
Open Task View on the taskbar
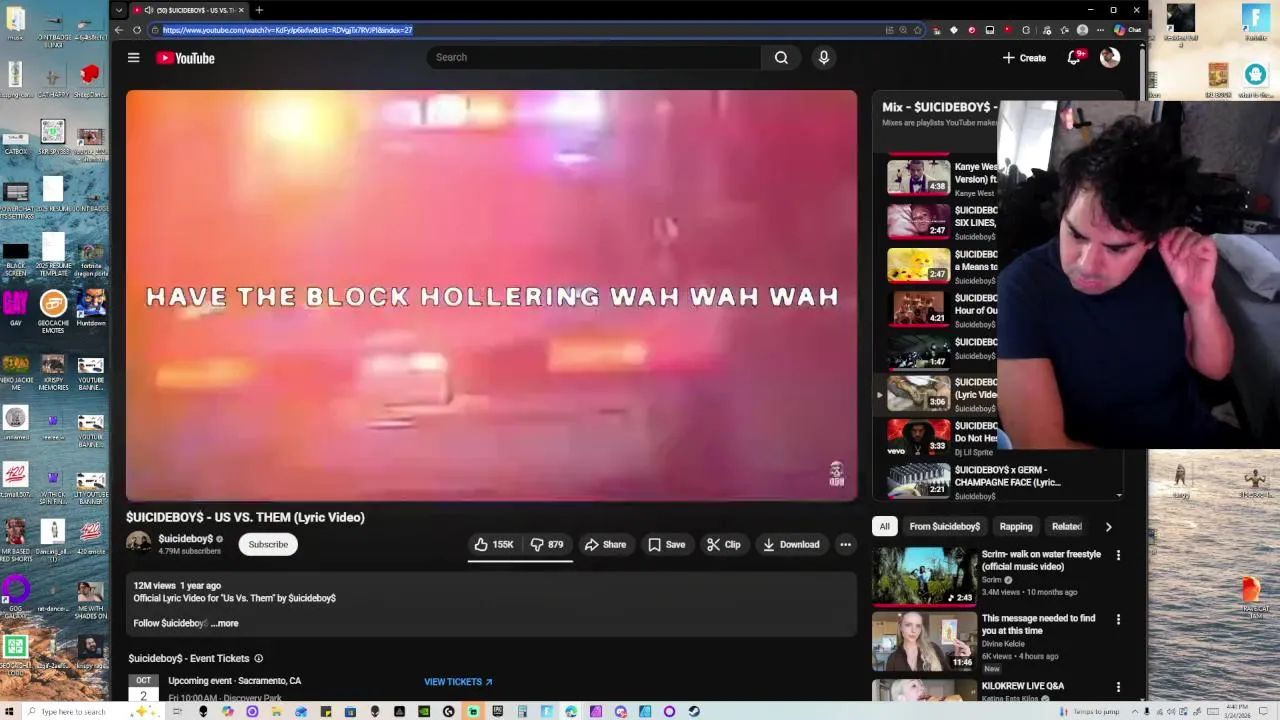(x=179, y=711)
